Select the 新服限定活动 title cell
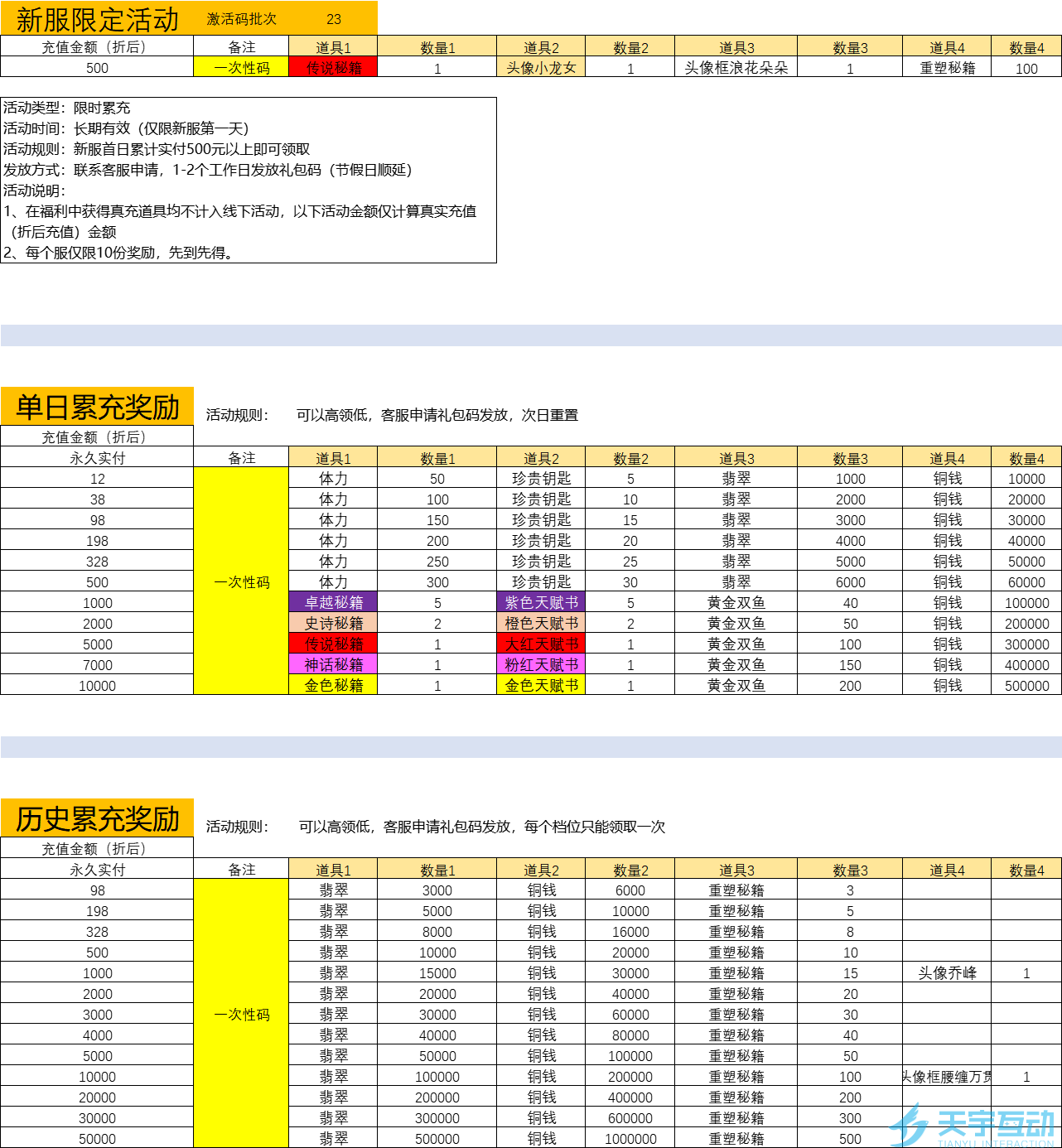 click(x=97, y=19)
